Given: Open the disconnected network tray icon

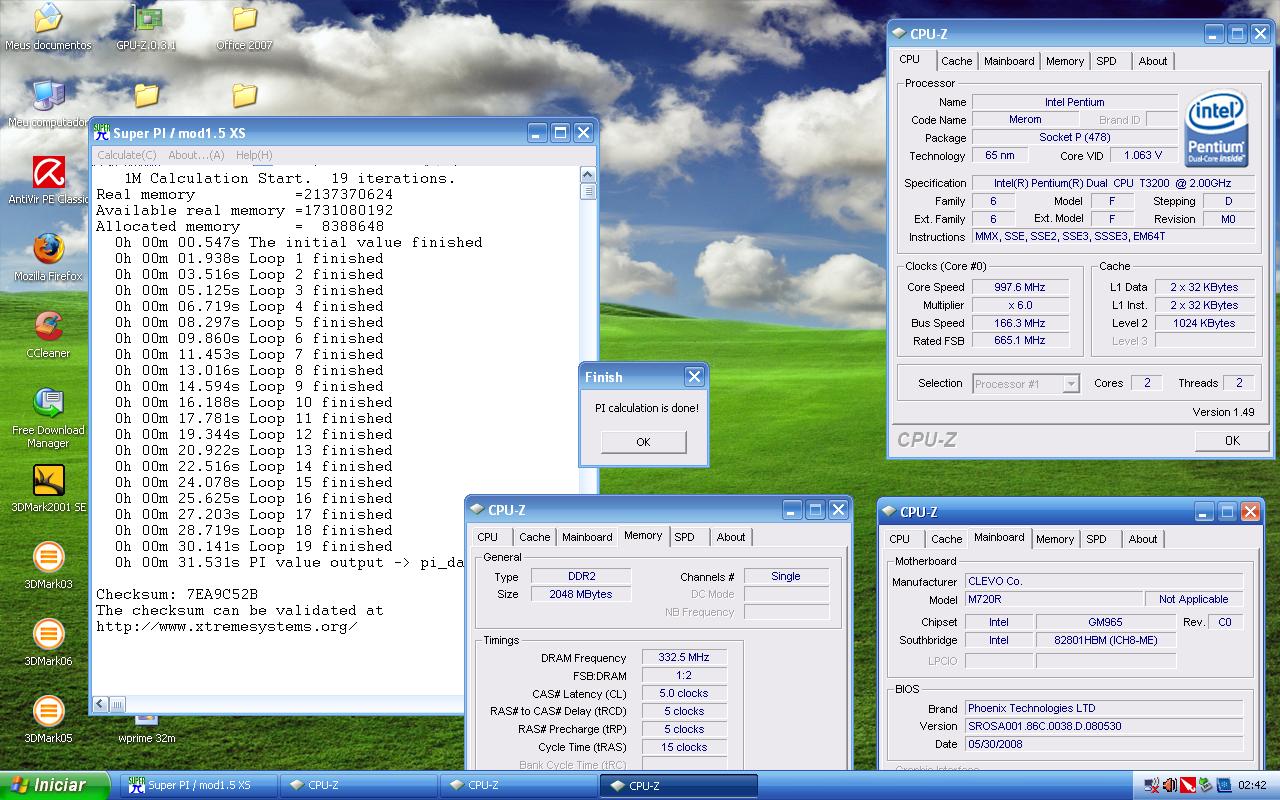Looking at the screenshot, I should click(1152, 785).
